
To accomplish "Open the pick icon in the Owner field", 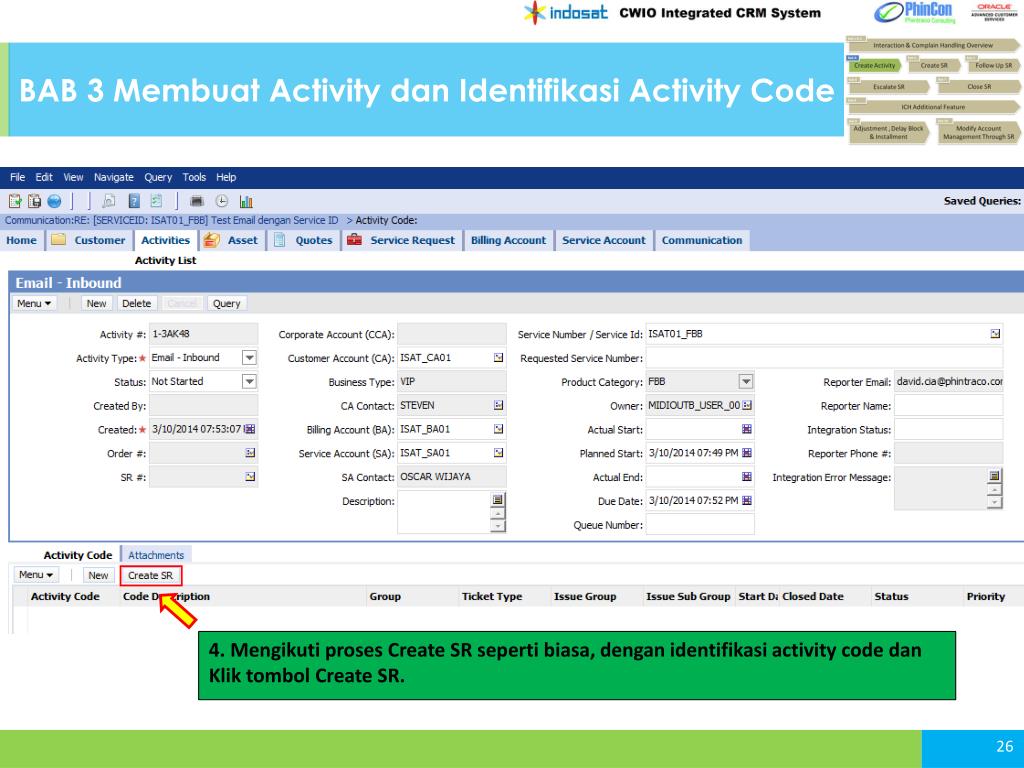I will 747,406.
